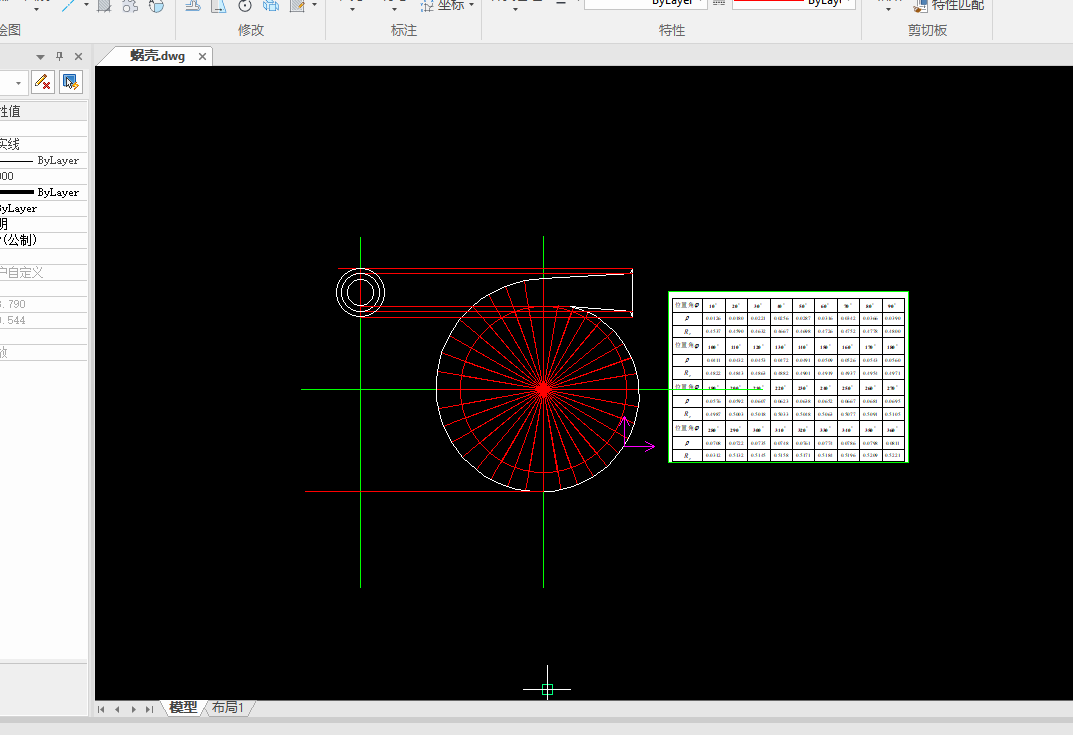This screenshot has height=735, width=1073.
Task: Click the 特性匹配 match properties button
Action: coord(948,5)
